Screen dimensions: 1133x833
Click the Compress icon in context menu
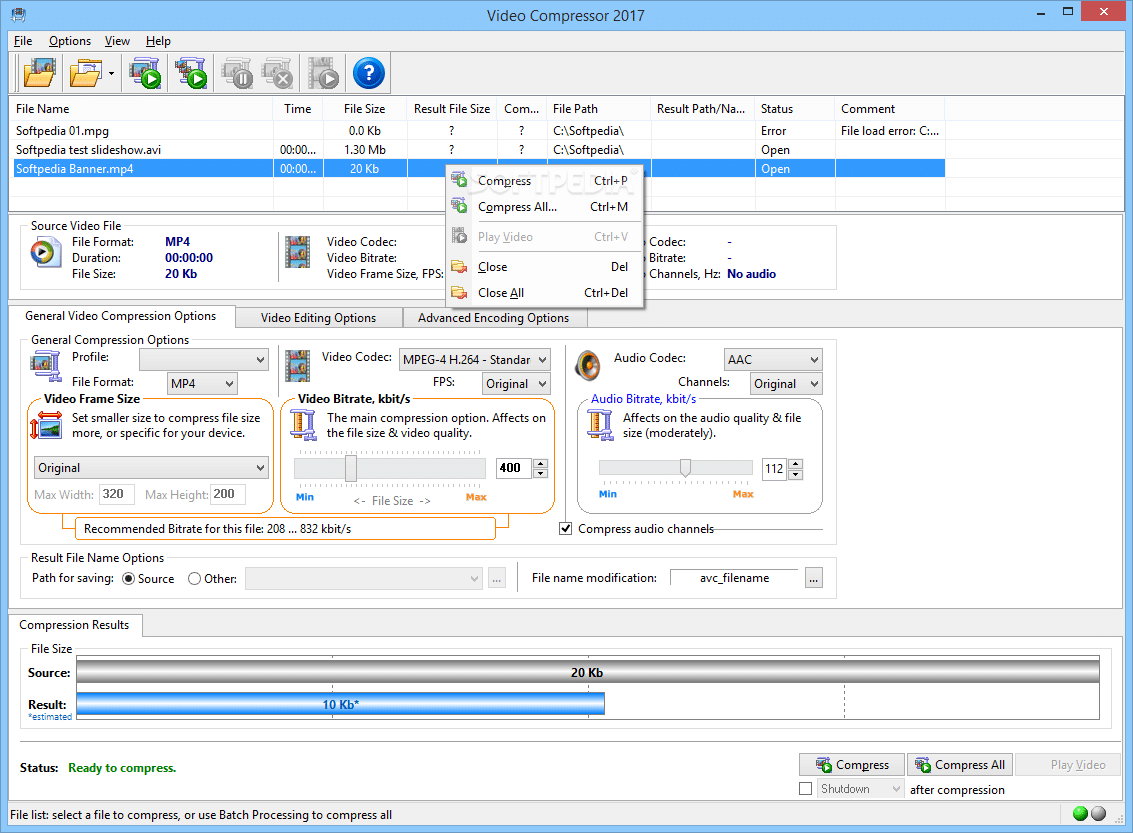click(460, 179)
